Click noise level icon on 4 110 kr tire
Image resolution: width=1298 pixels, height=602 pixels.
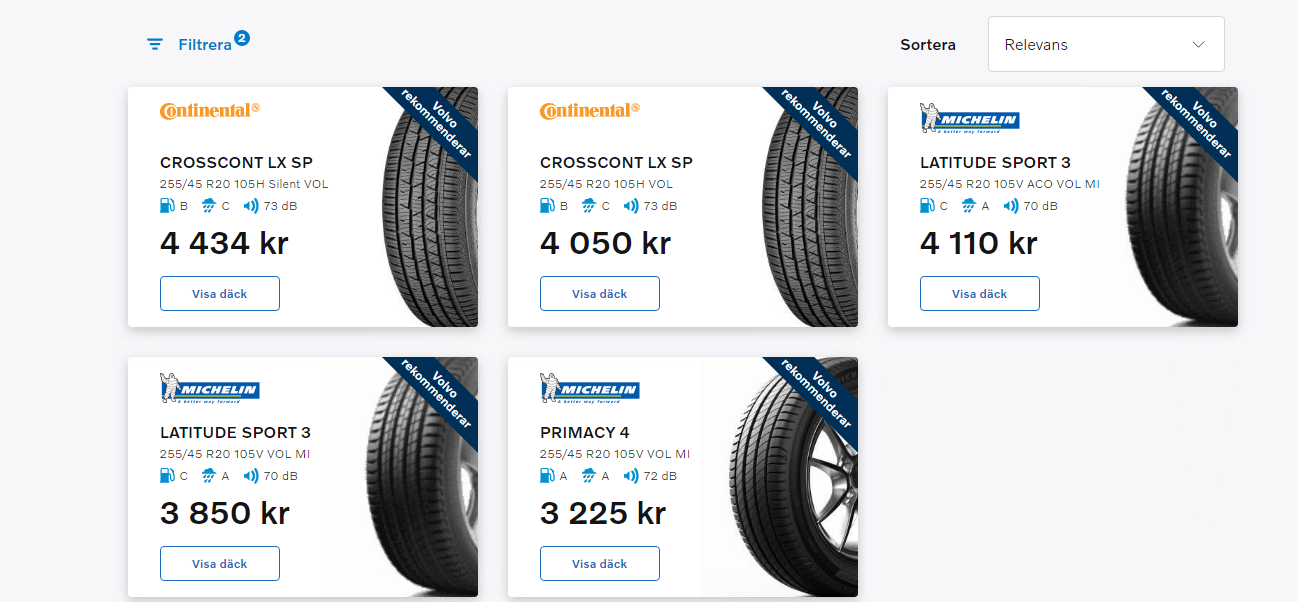click(x=1011, y=206)
